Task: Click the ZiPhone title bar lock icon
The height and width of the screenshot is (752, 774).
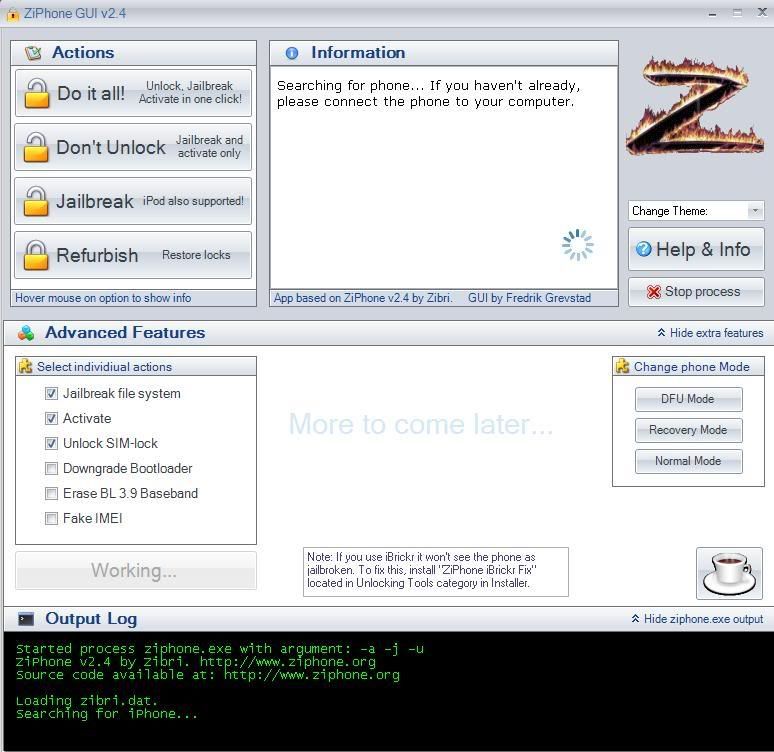Action: coord(12,14)
